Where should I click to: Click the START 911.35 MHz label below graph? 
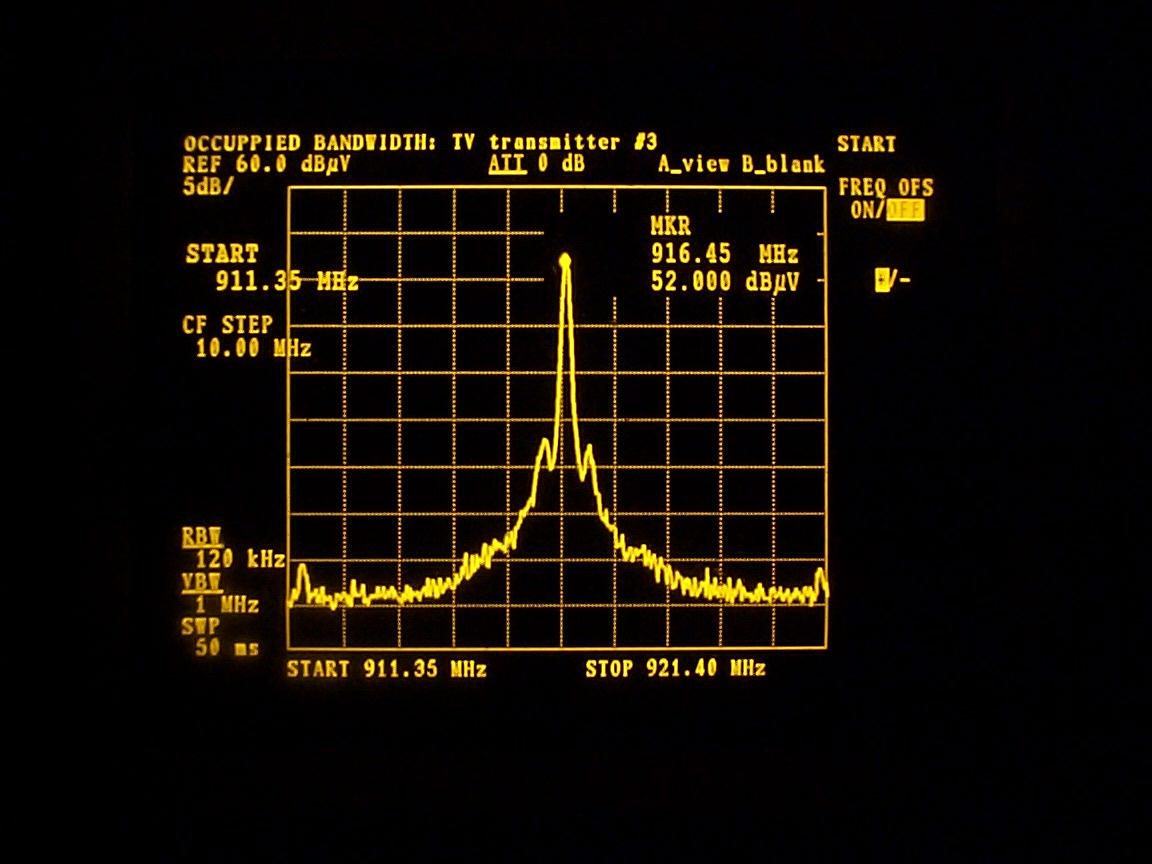pyautogui.click(x=386, y=669)
